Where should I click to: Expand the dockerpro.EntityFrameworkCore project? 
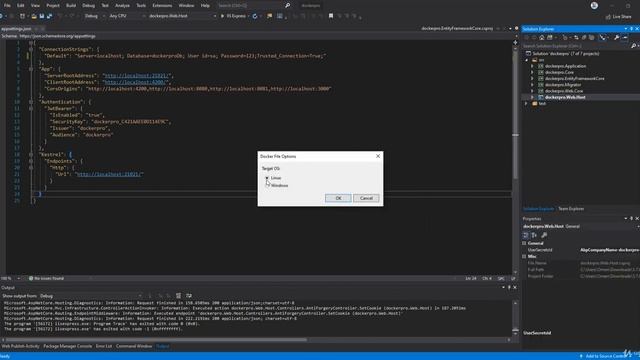click(532, 79)
